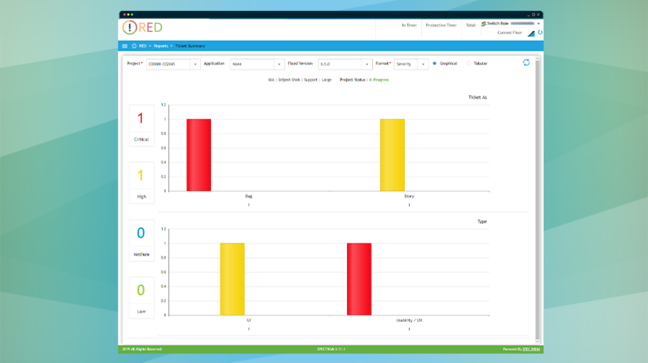The width and height of the screenshot is (648, 363).
Task: Click the red Bug bar in top chart
Action: point(199,155)
